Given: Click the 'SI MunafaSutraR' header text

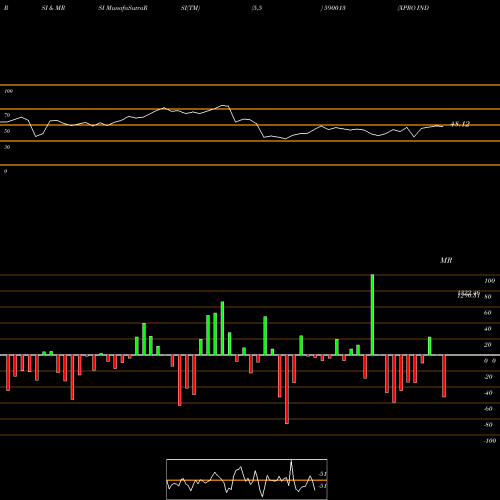Looking at the screenshot, I should coord(123,8).
